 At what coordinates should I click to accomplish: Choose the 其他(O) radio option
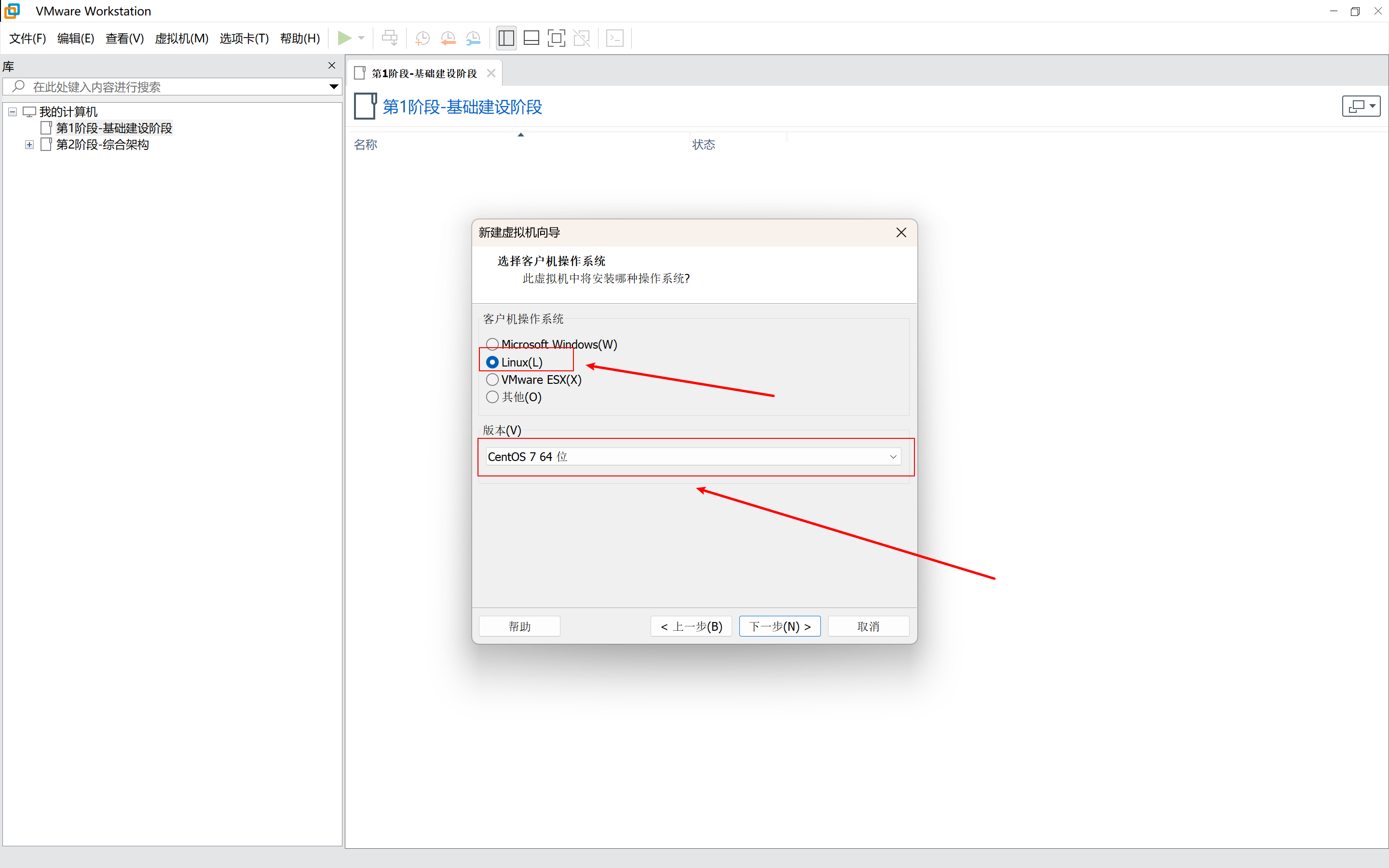pos(492,397)
